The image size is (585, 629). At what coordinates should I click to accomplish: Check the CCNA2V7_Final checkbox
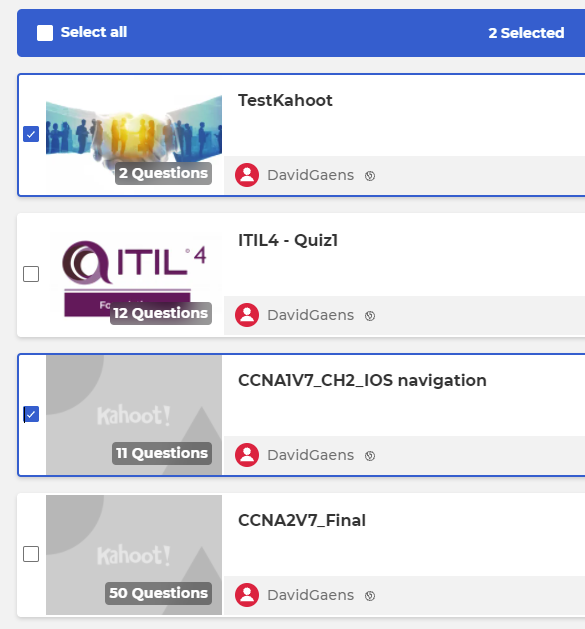[x=31, y=554]
